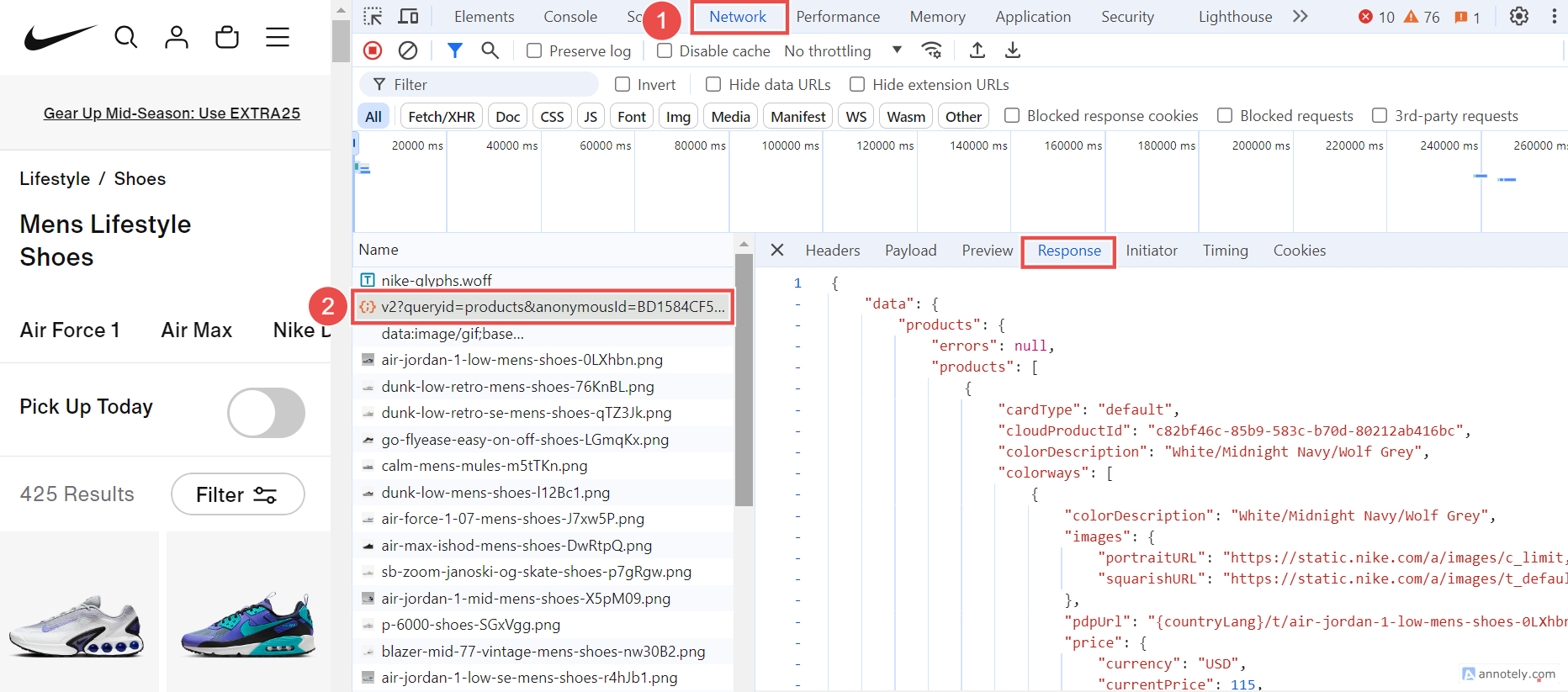This screenshot has width=1568, height=692.
Task: Open DevTools more options kebab menu
Action: point(1554,16)
